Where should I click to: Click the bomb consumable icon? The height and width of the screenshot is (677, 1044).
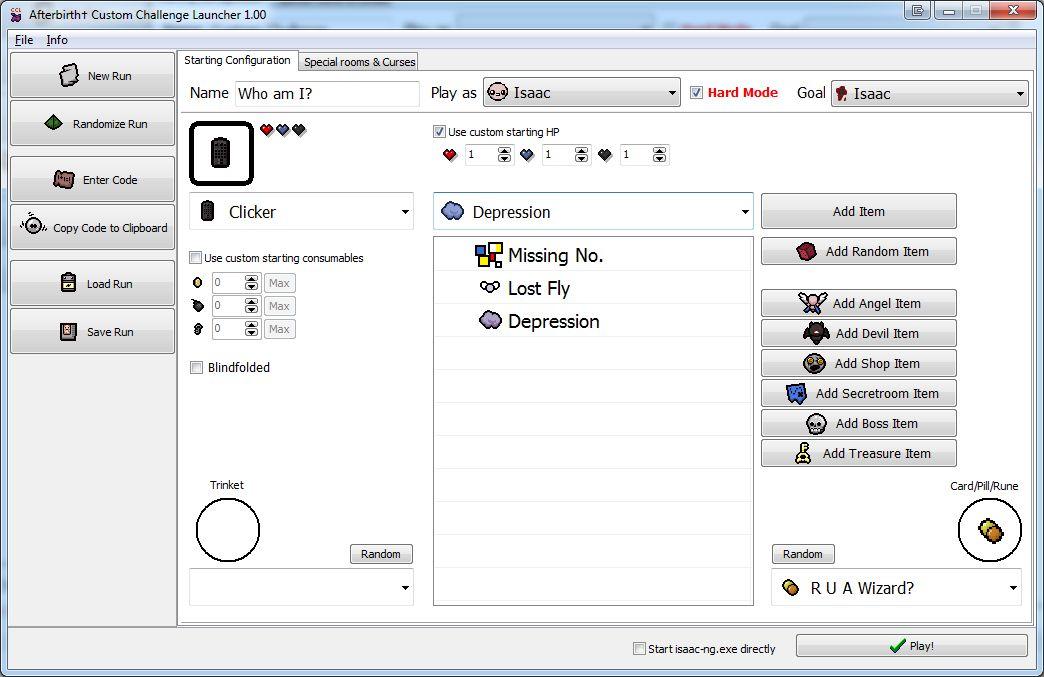pos(198,306)
